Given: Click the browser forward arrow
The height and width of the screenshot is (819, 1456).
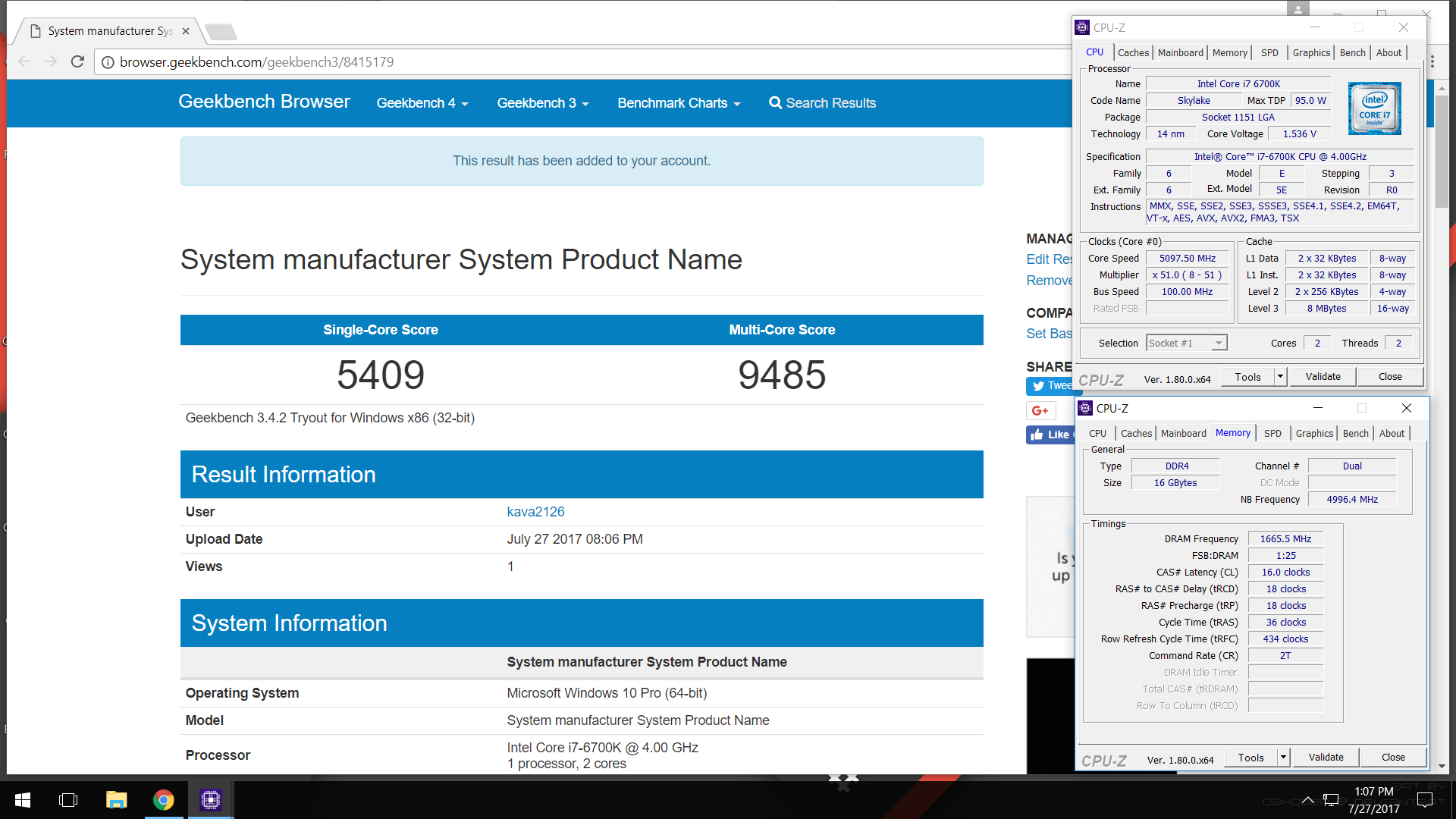Looking at the screenshot, I should pyautogui.click(x=51, y=61).
